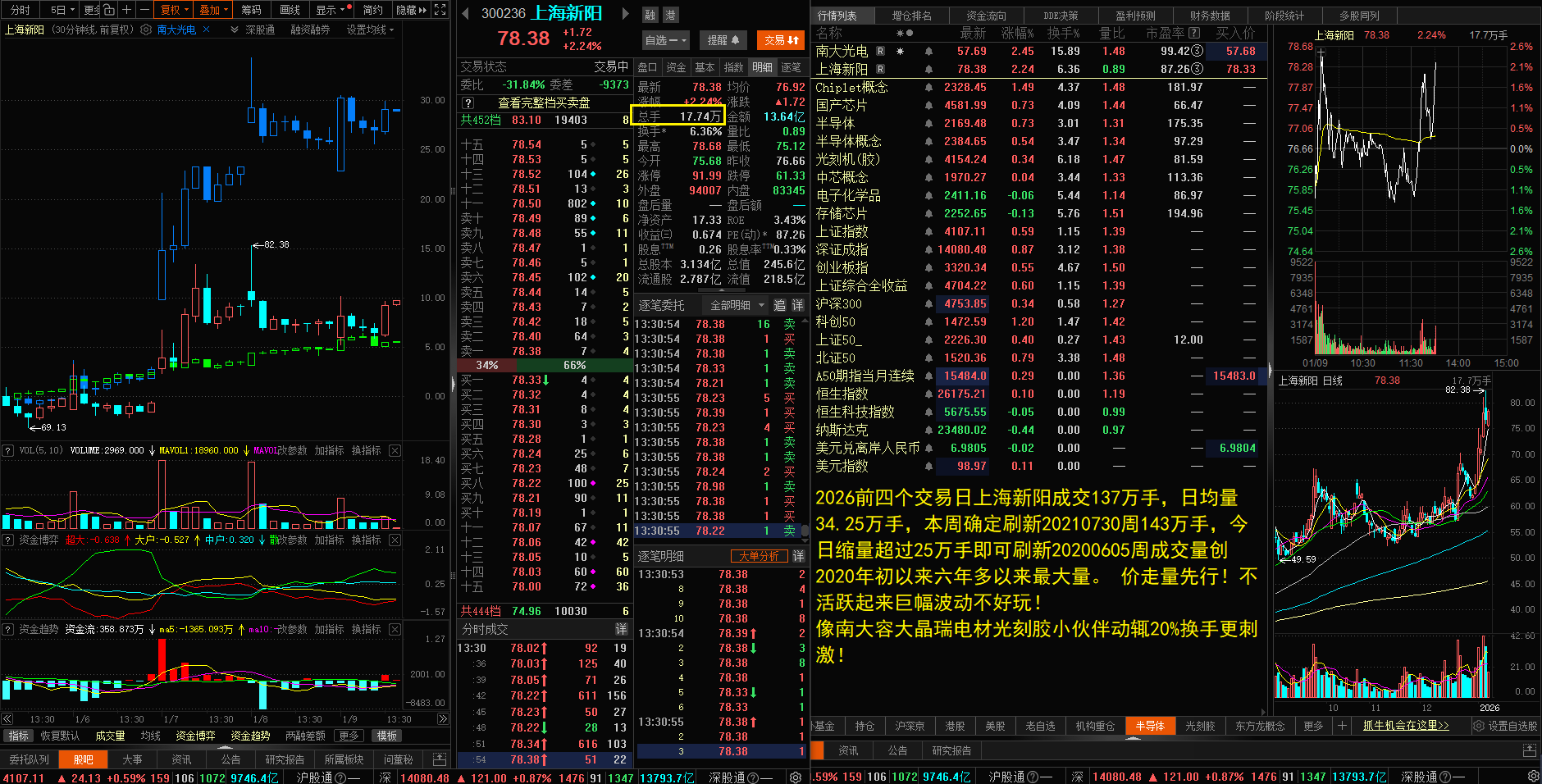Open help for VOL indicator question mark
The height and width of the screenshot is (784, 1542).
(x=8, y=451)
